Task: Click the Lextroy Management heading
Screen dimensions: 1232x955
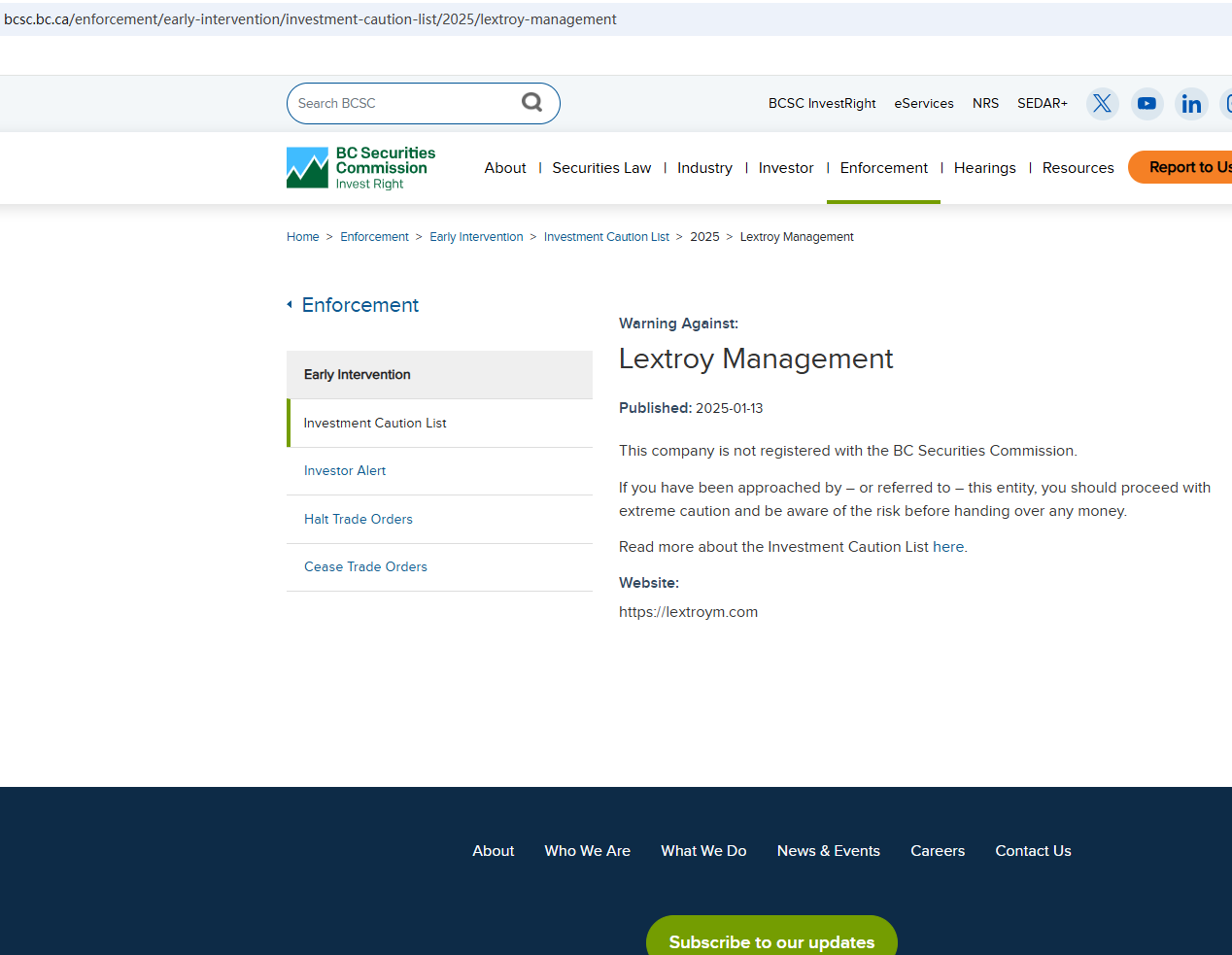Action: [x=756, y=359]
